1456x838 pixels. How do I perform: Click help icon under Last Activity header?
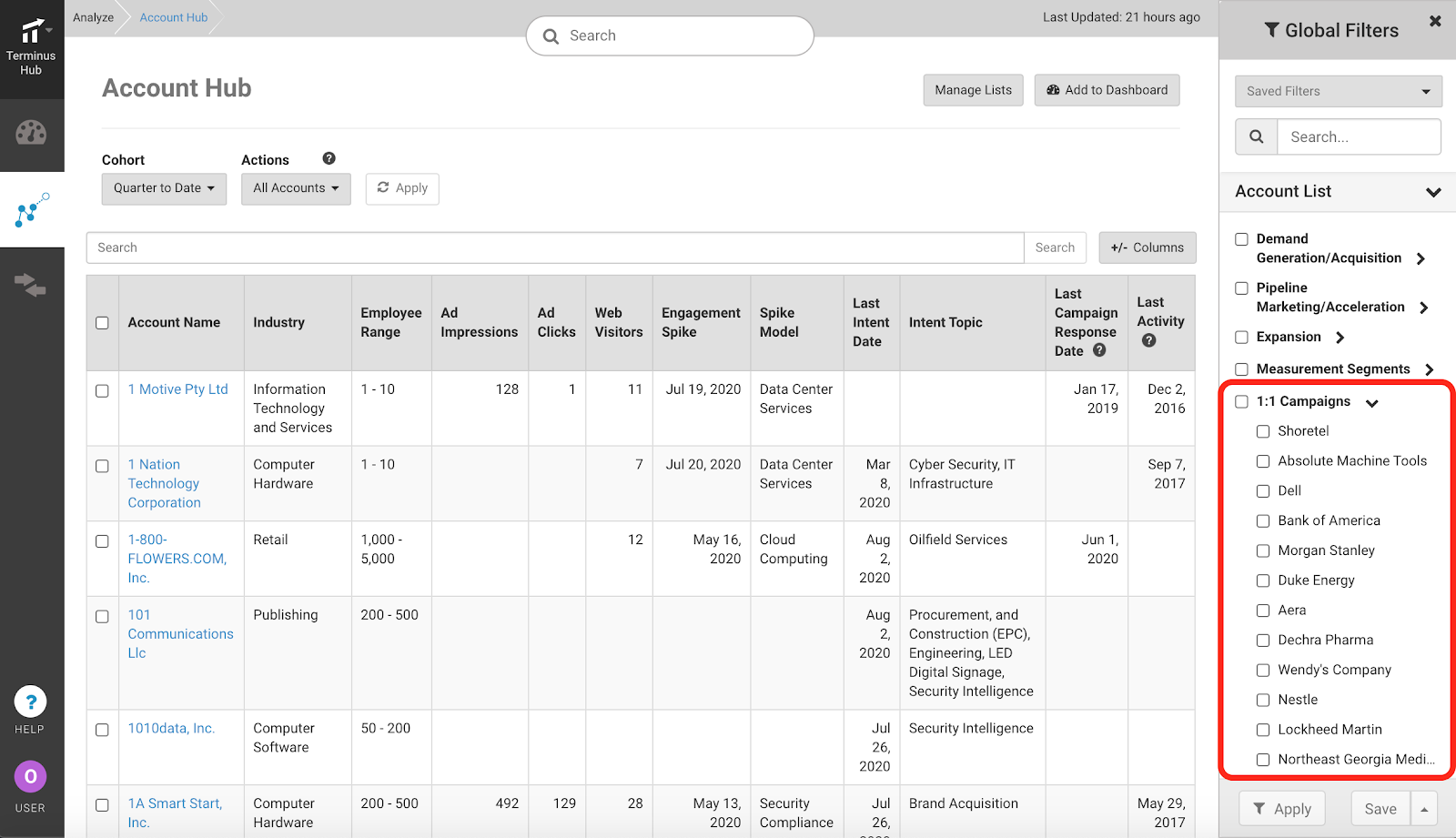(1148, 340)
